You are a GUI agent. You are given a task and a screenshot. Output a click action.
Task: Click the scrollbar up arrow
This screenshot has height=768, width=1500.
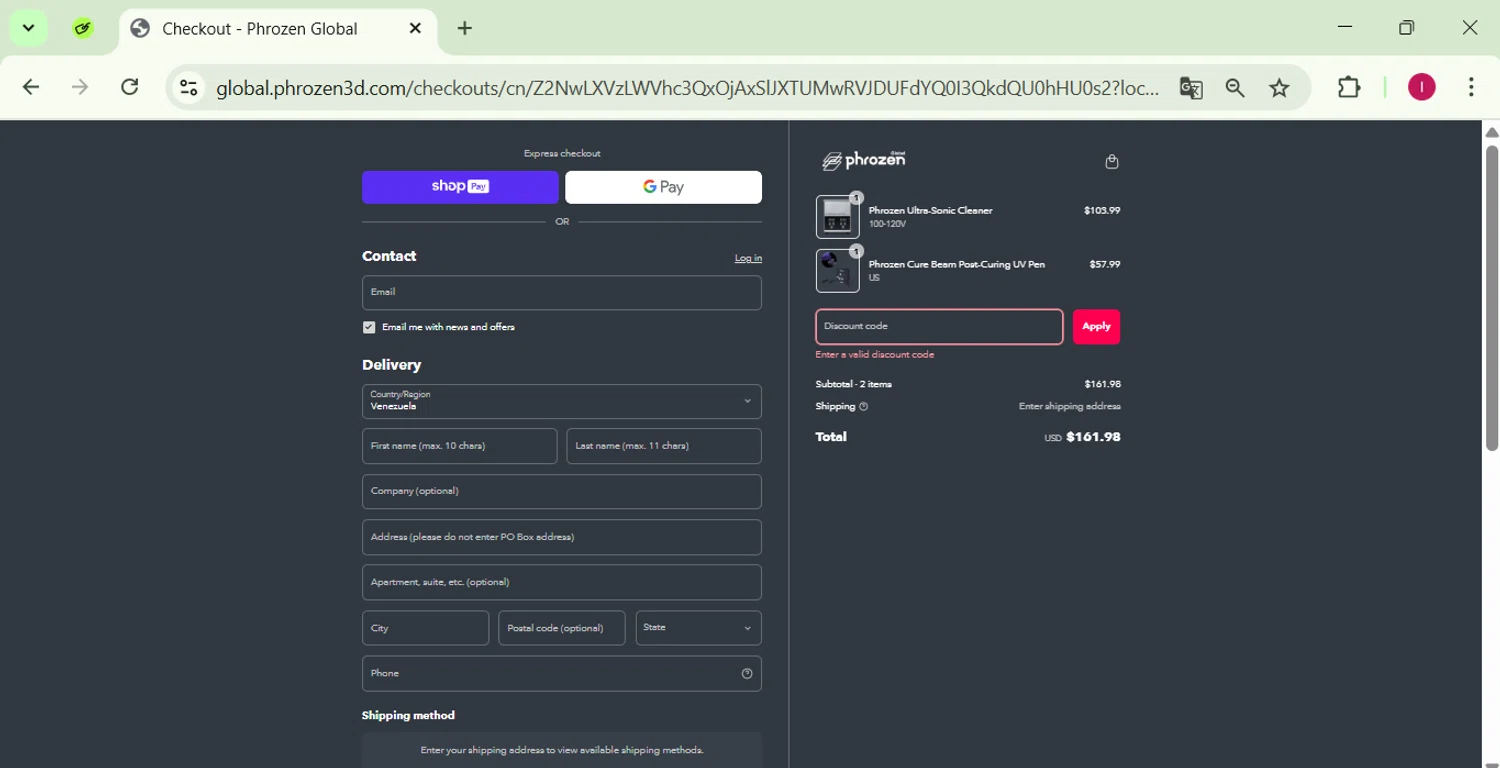tap(1492, 132)
